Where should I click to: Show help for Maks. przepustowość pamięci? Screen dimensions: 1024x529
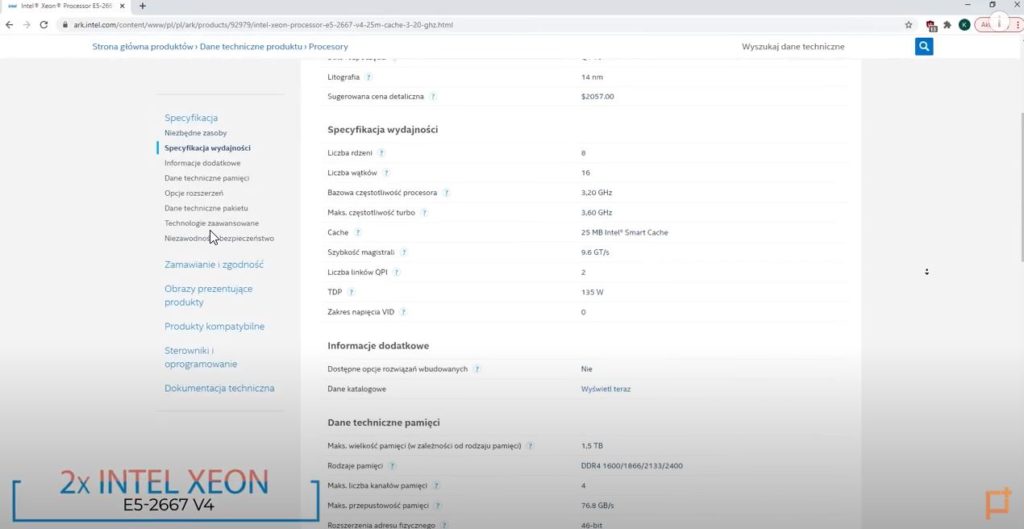click(x=438, y=506)
